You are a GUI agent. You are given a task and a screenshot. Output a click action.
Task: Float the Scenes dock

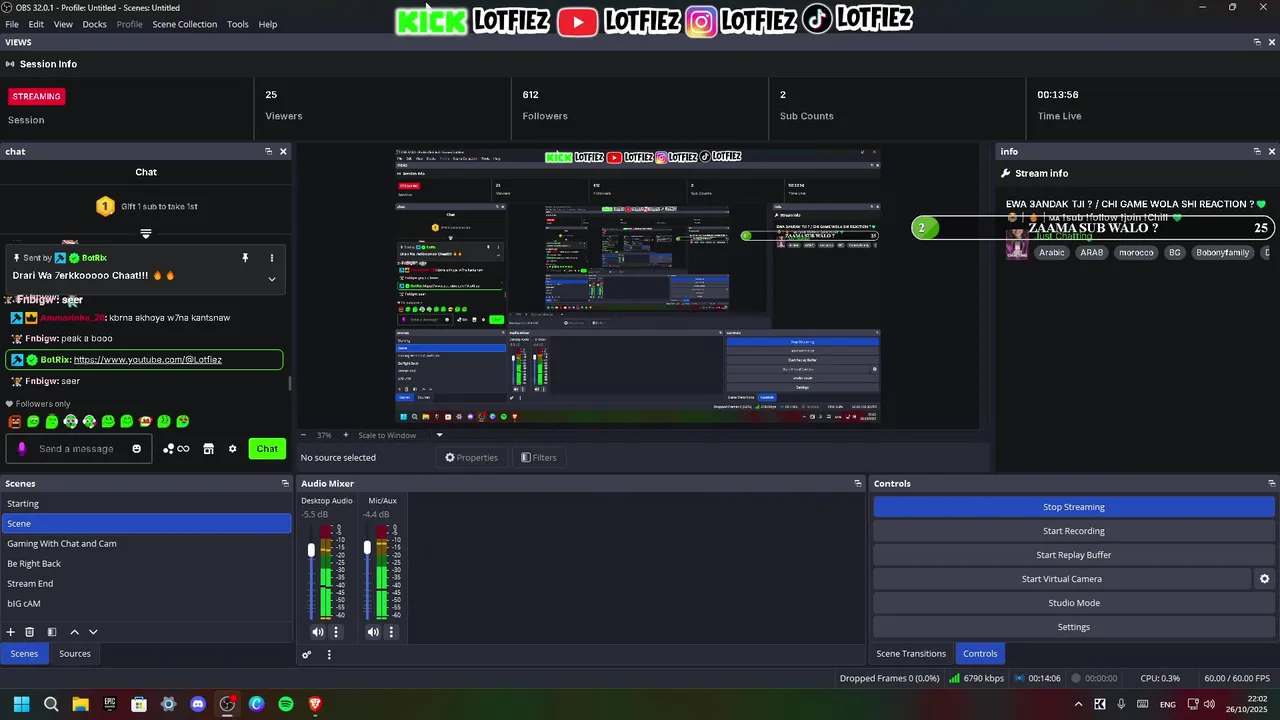coord(285,483)
